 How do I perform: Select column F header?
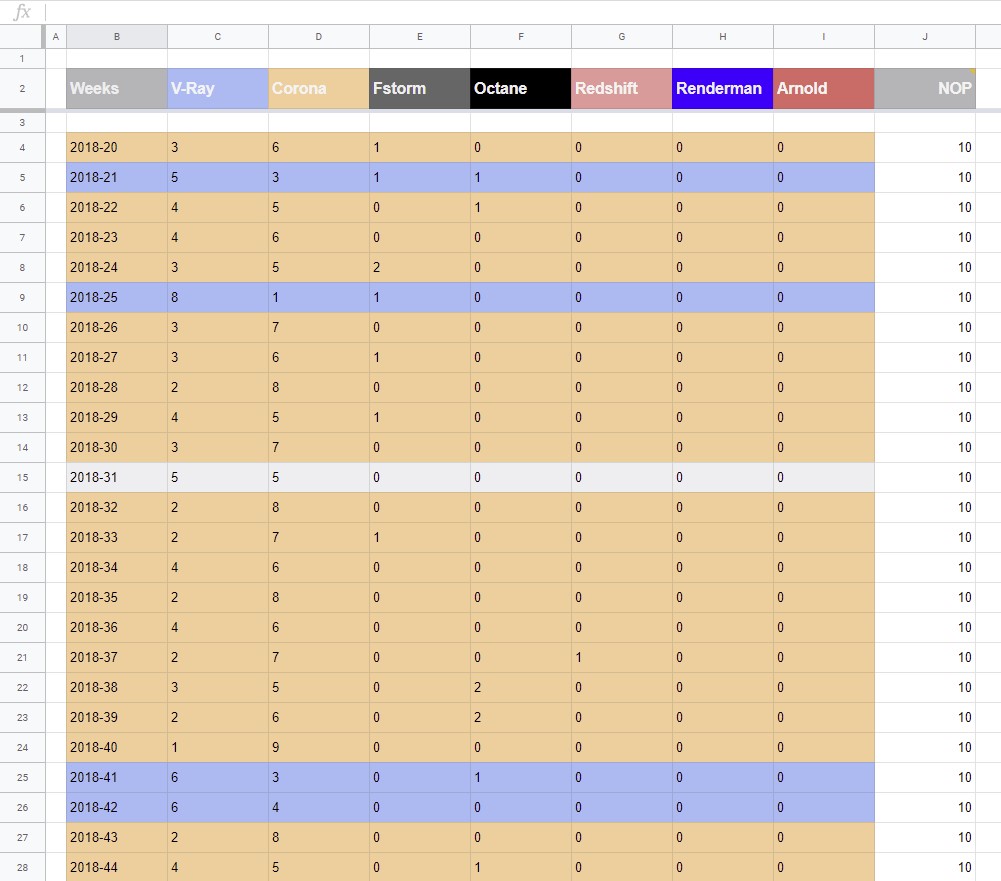(x=521, y=37)
